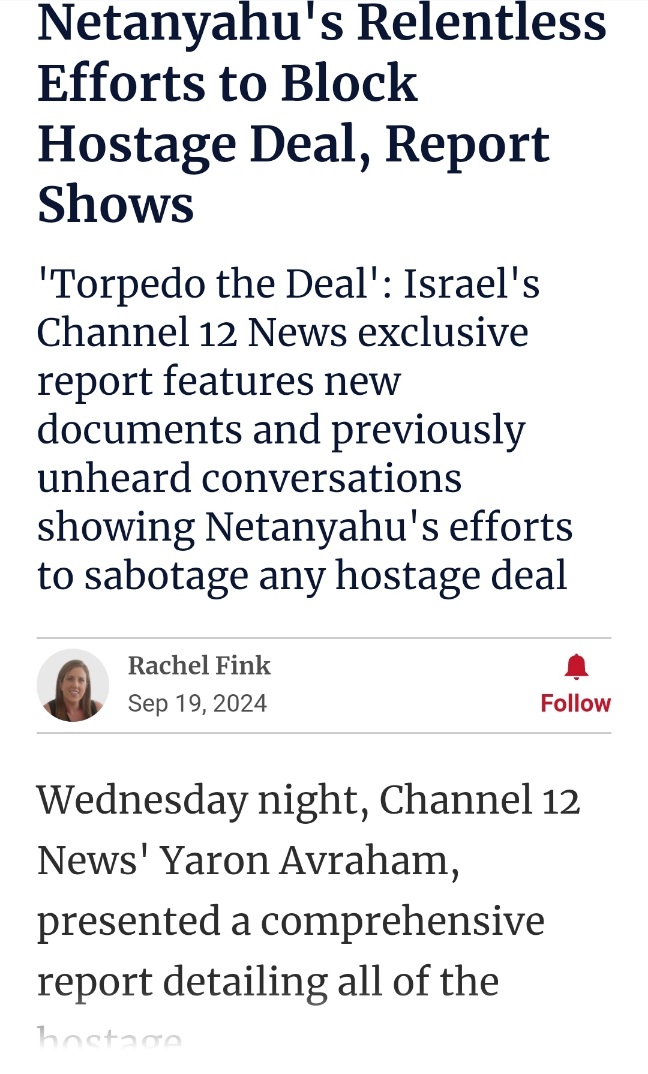Click 'unheard conversations' in the subheading
Screen dimensions: 648x1074
tap(249, 478)
